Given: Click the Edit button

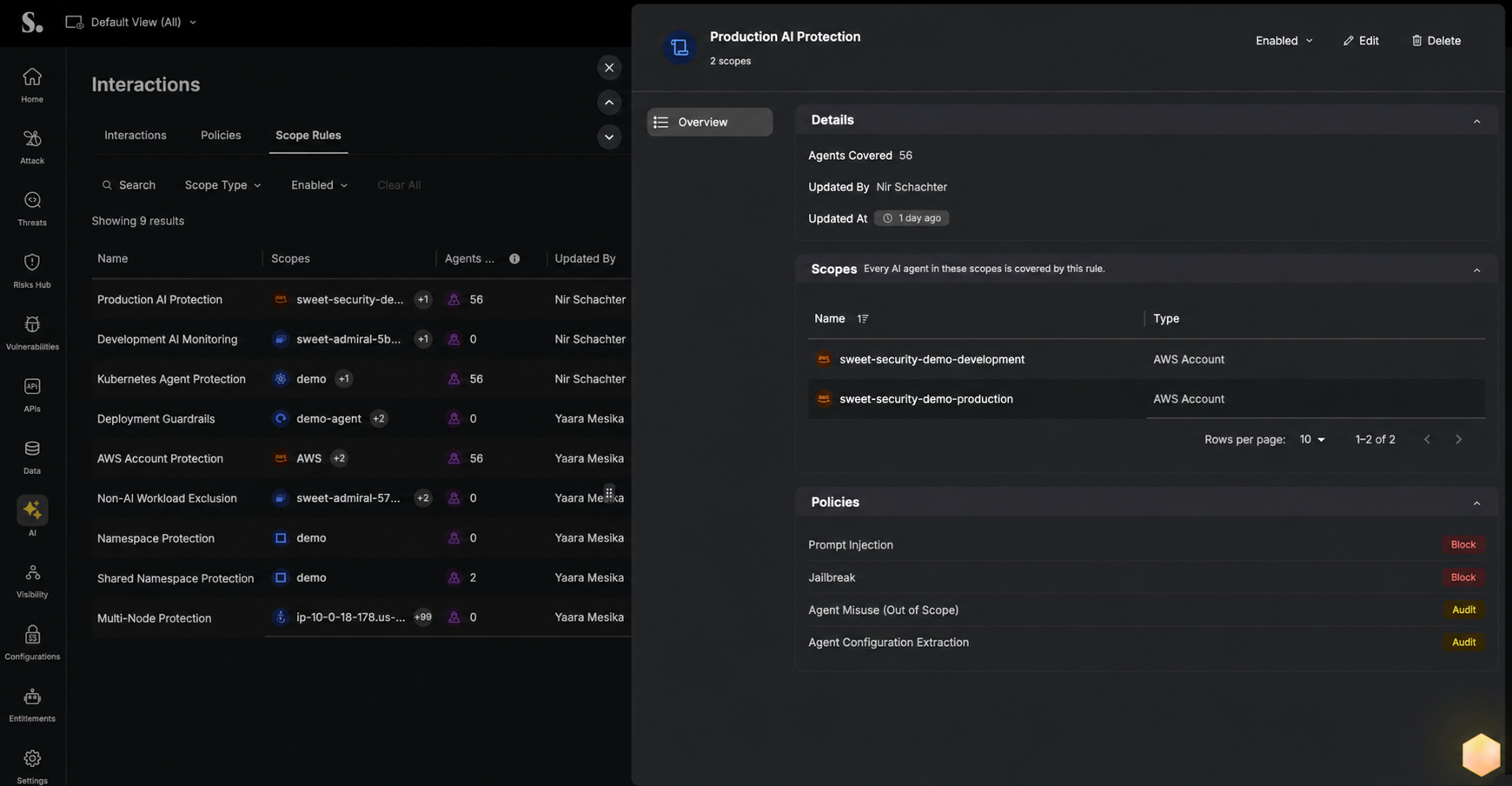Looking at the screenshot, I should (1361, 41).
